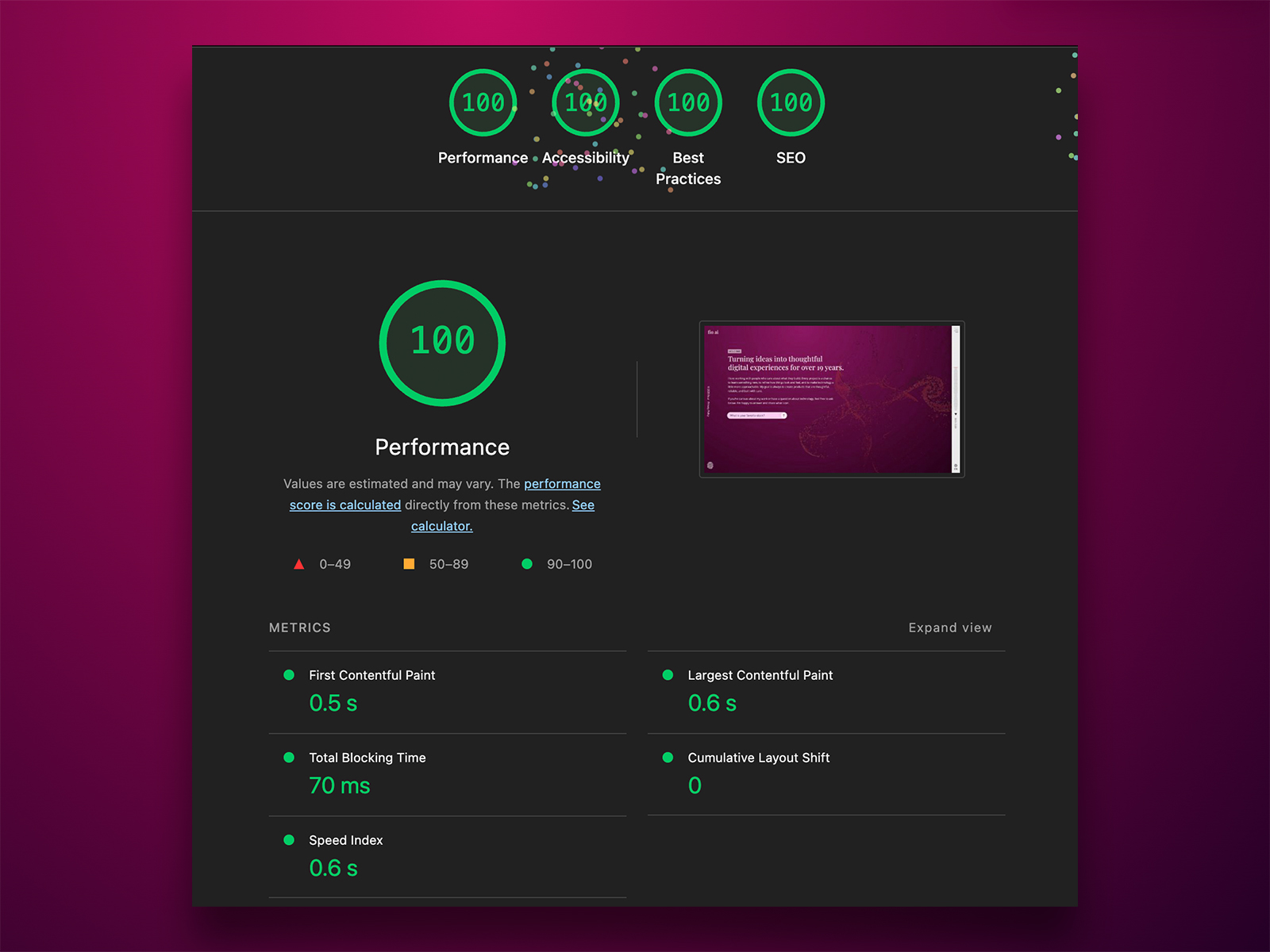
Task: Open the 'performance score is calculated' link
Action: tap(562, 484)
